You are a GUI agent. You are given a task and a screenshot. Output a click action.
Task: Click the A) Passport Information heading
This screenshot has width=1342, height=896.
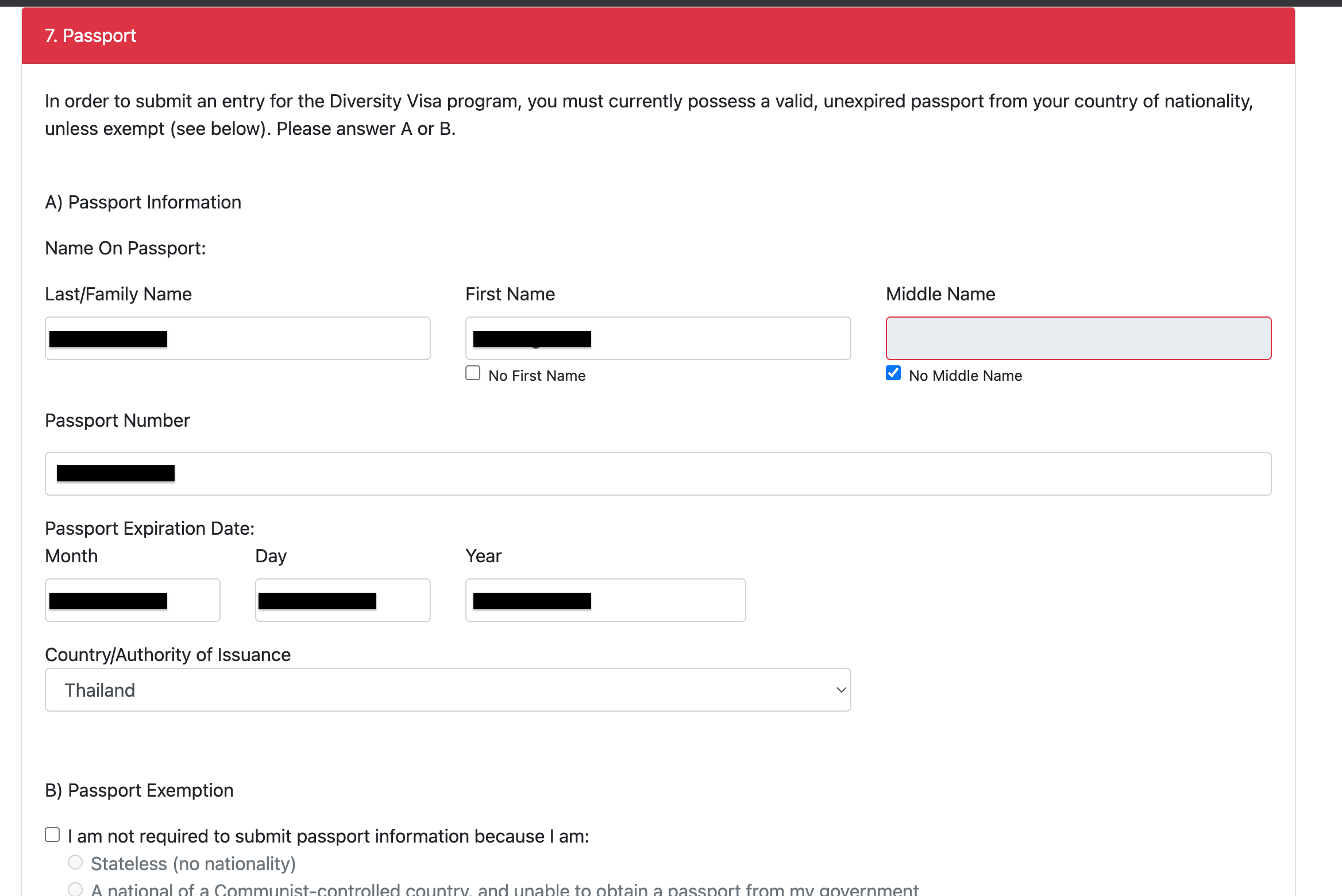point(143,202)
